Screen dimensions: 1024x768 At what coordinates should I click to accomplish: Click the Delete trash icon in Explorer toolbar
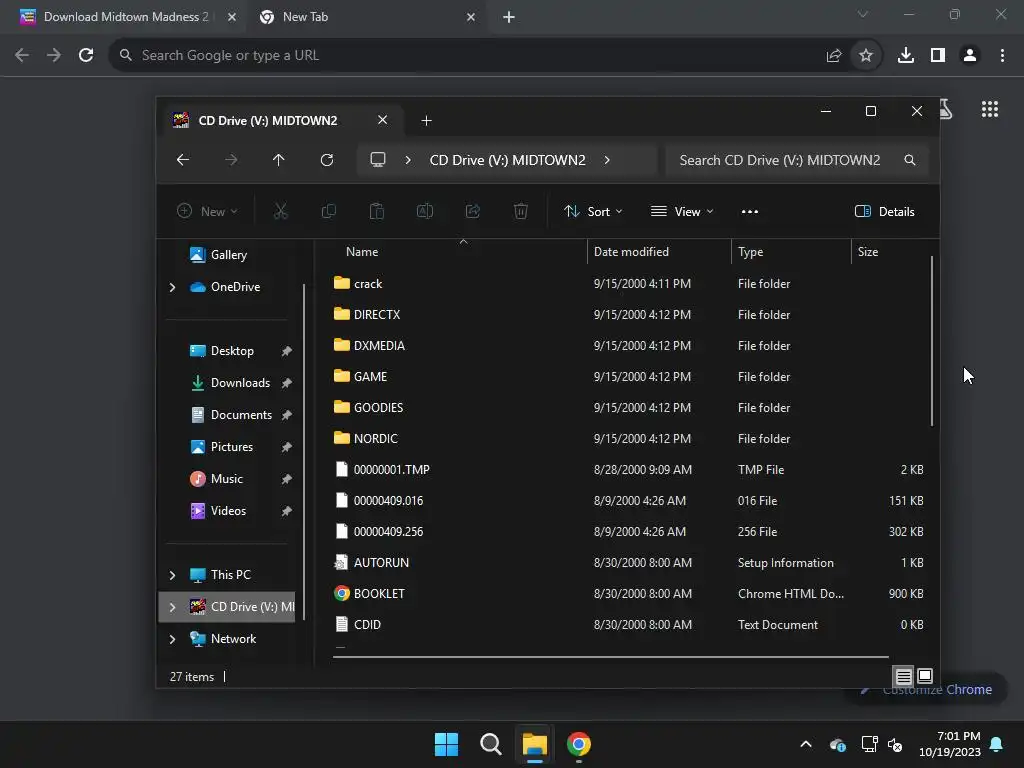pyautogui.click(x=520, y=211)
